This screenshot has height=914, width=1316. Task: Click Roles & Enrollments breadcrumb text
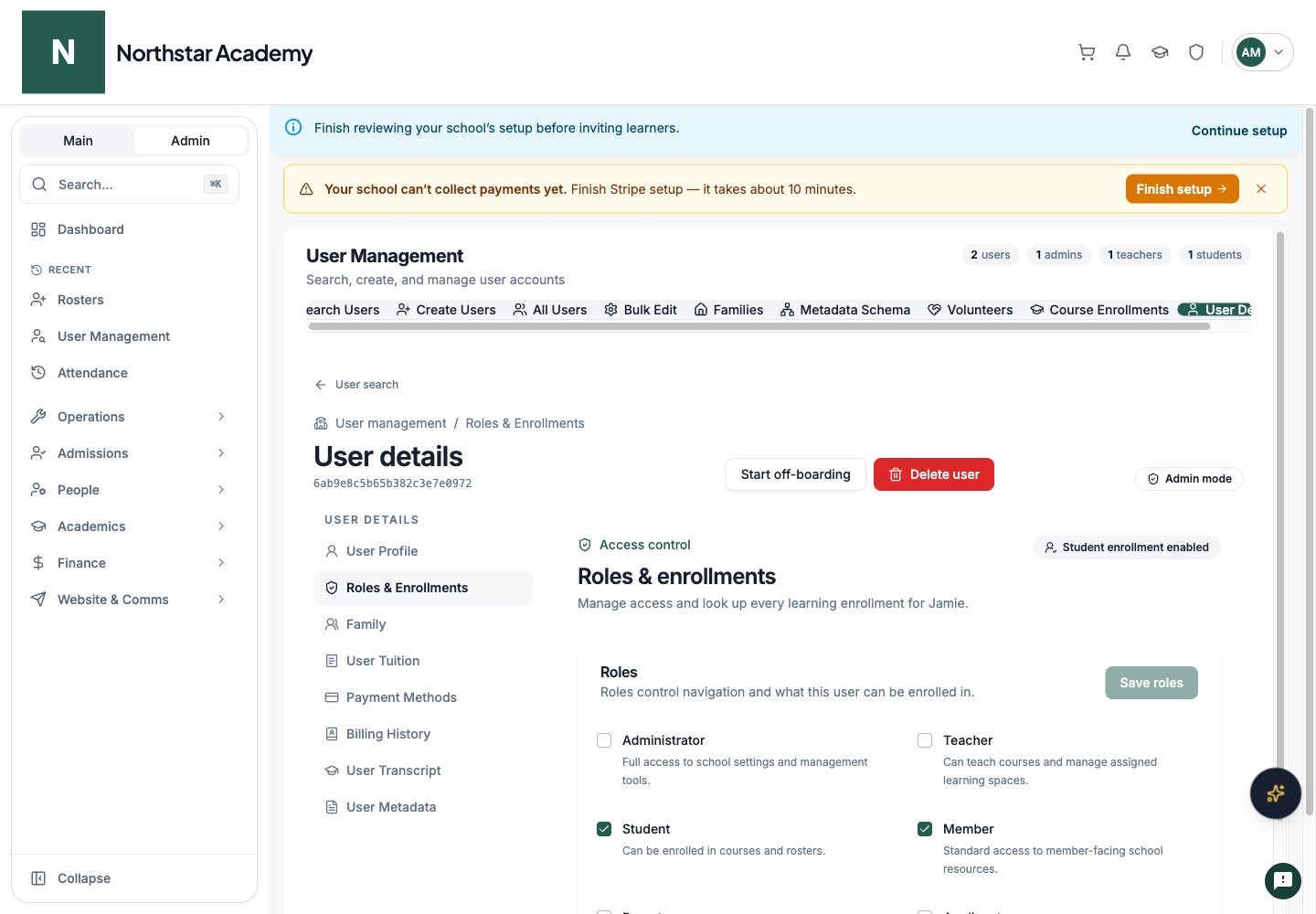(x=525, y=423)
